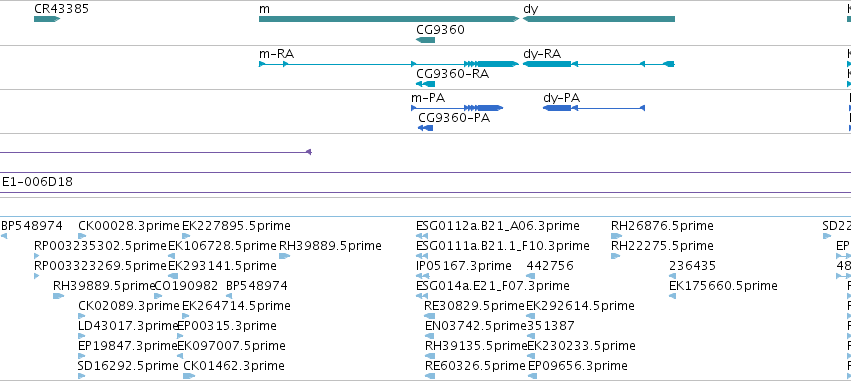Click the purple arrowhead ending the long line
This screenshot has width=851, height=381.
[x=309, y=152]
